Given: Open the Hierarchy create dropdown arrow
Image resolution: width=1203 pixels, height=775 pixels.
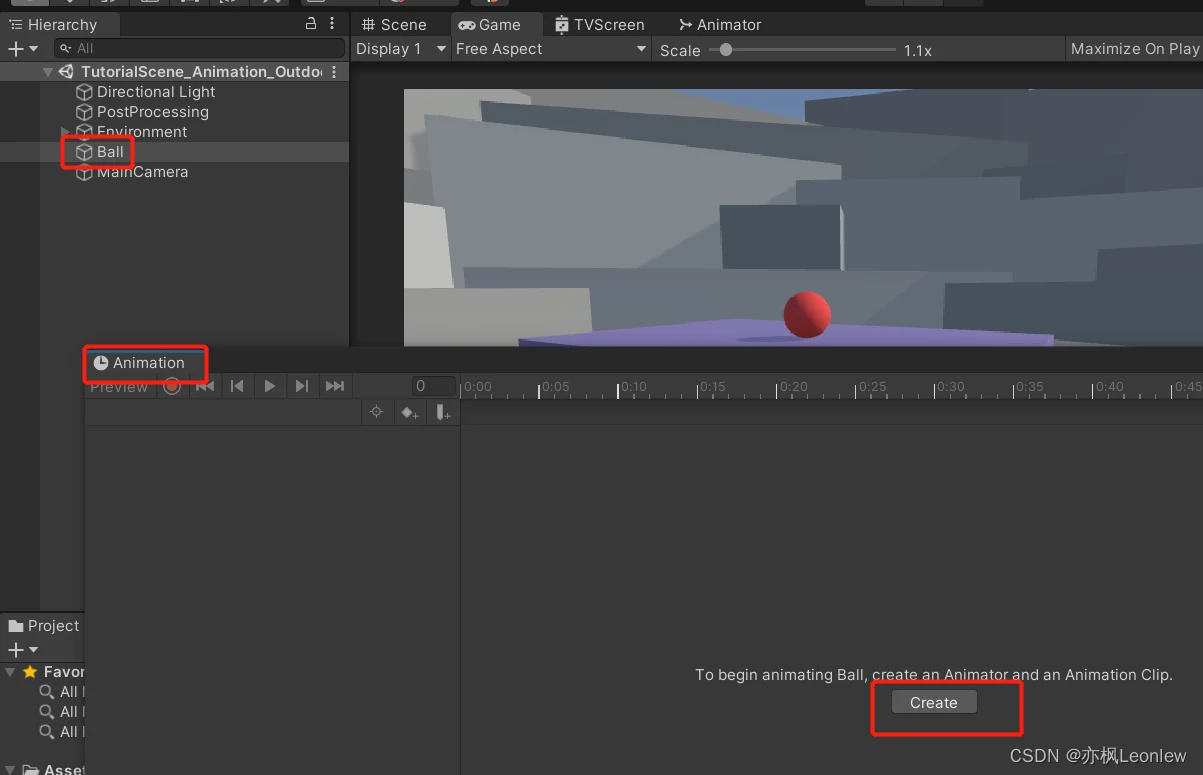Looking at the screenshot, I should tap(33, 48).
